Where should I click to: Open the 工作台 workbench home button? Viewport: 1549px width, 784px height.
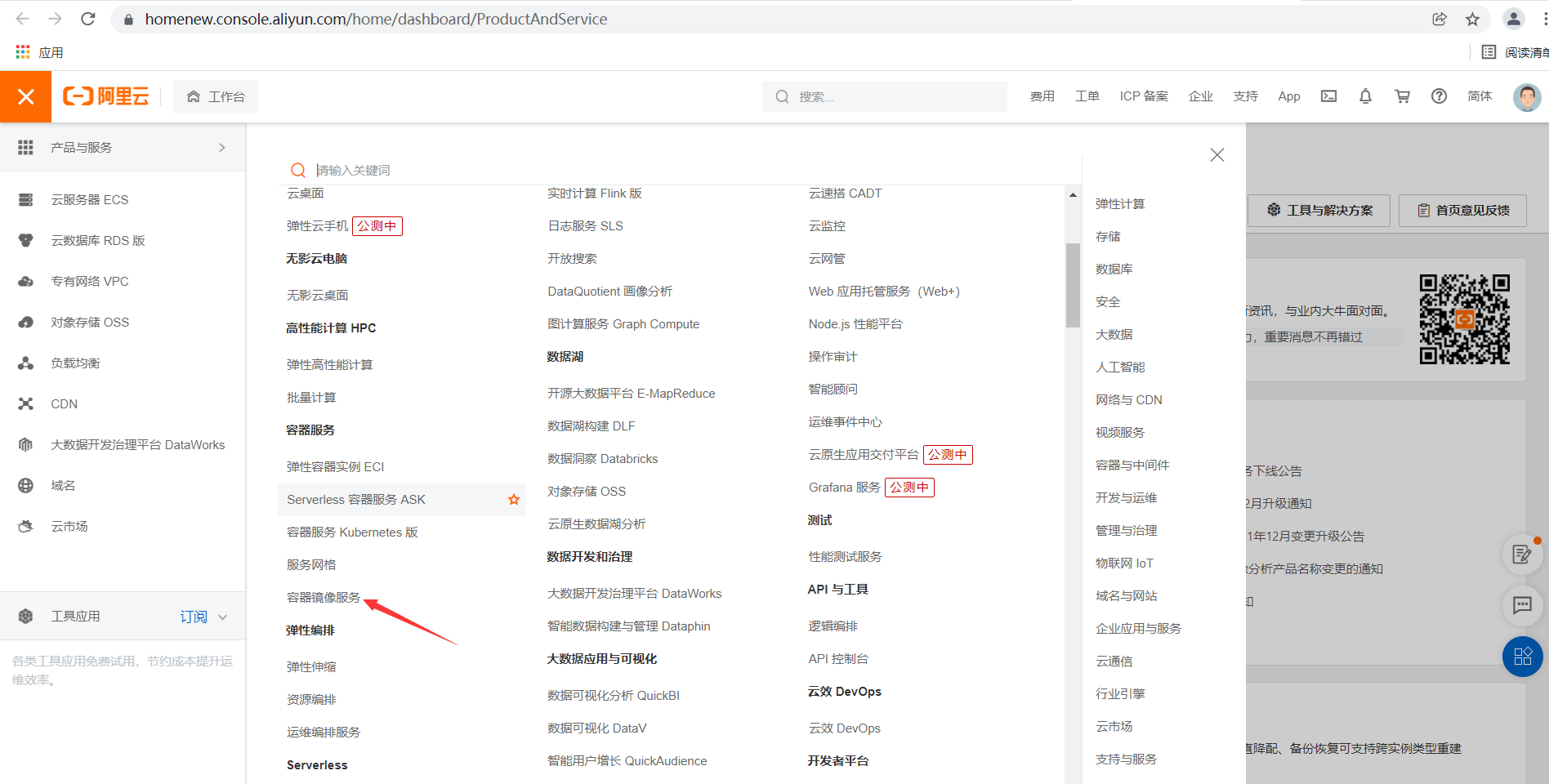pos(216,96)
